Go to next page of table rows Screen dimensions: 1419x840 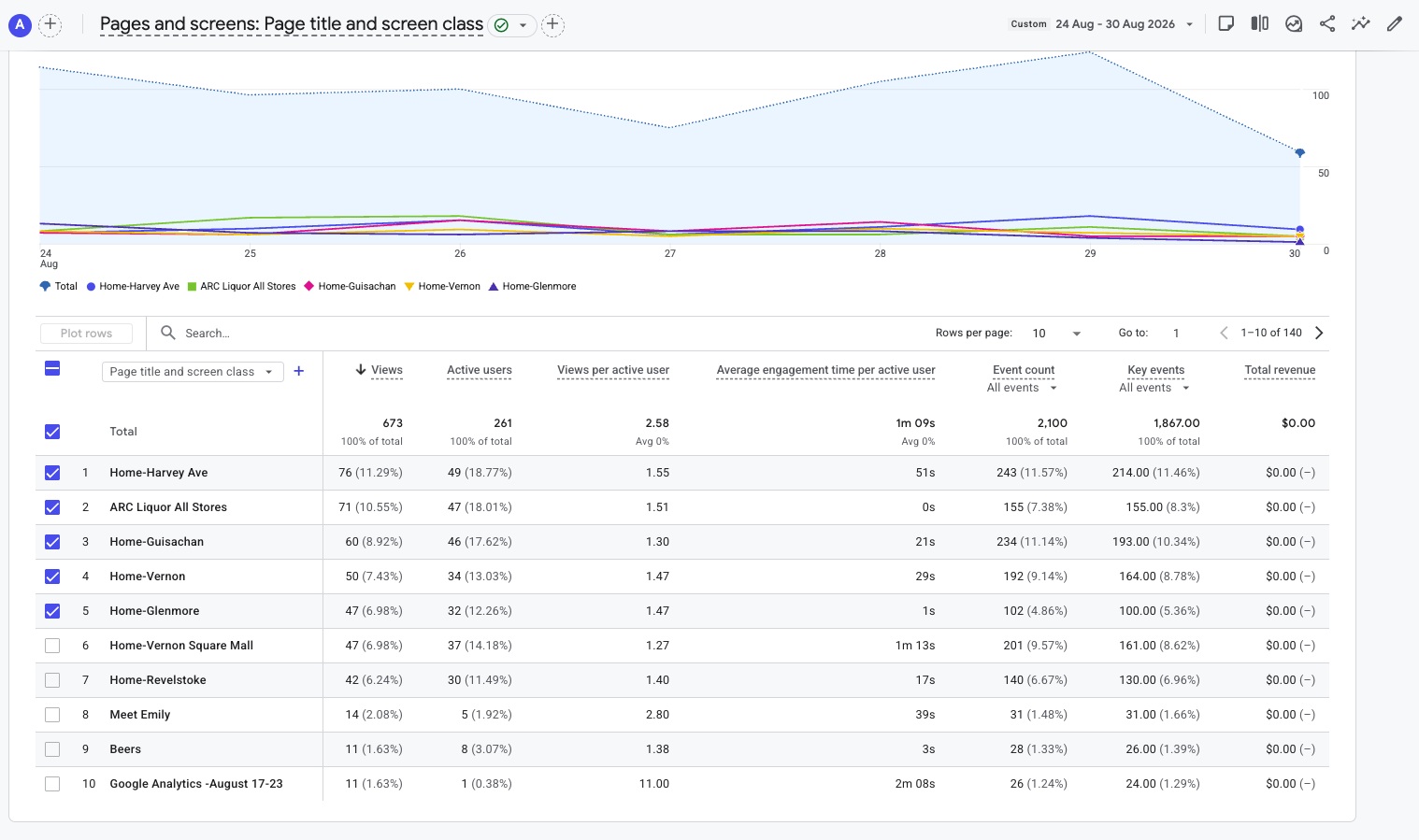1319,333
